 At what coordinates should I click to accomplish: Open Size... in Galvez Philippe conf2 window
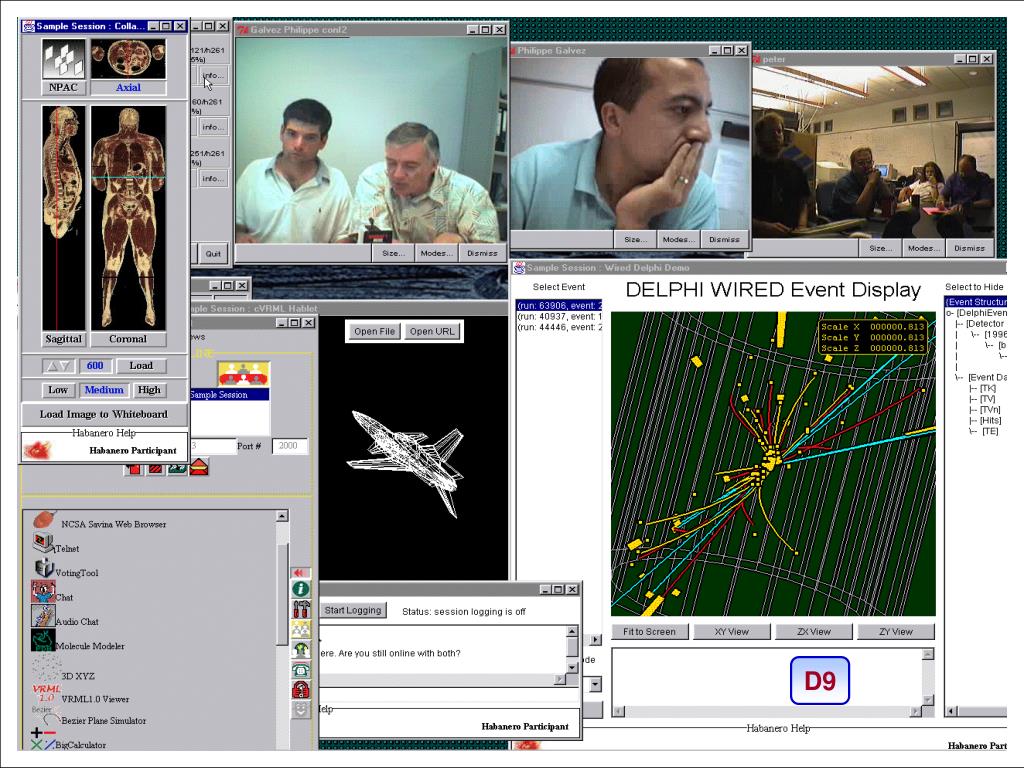pyautogui.click(x=393, y=253)
